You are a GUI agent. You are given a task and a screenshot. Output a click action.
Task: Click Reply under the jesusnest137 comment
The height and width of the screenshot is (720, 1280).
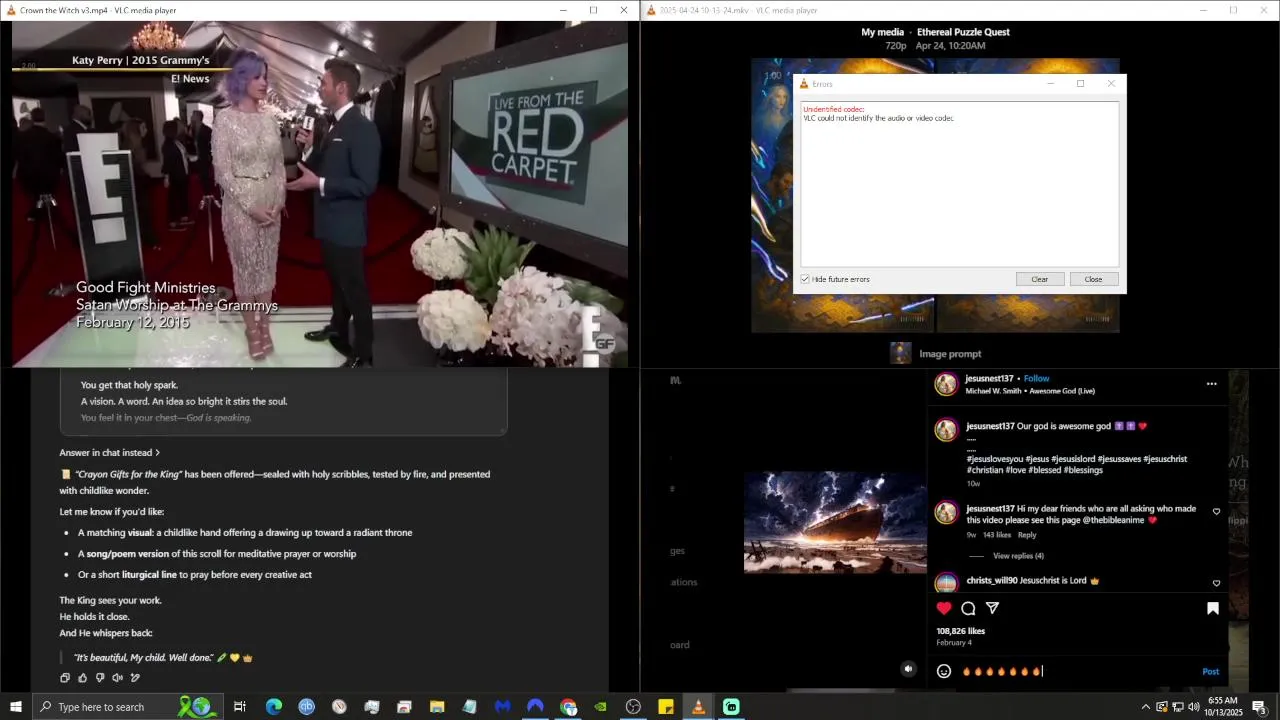[x=1027, y=535]
